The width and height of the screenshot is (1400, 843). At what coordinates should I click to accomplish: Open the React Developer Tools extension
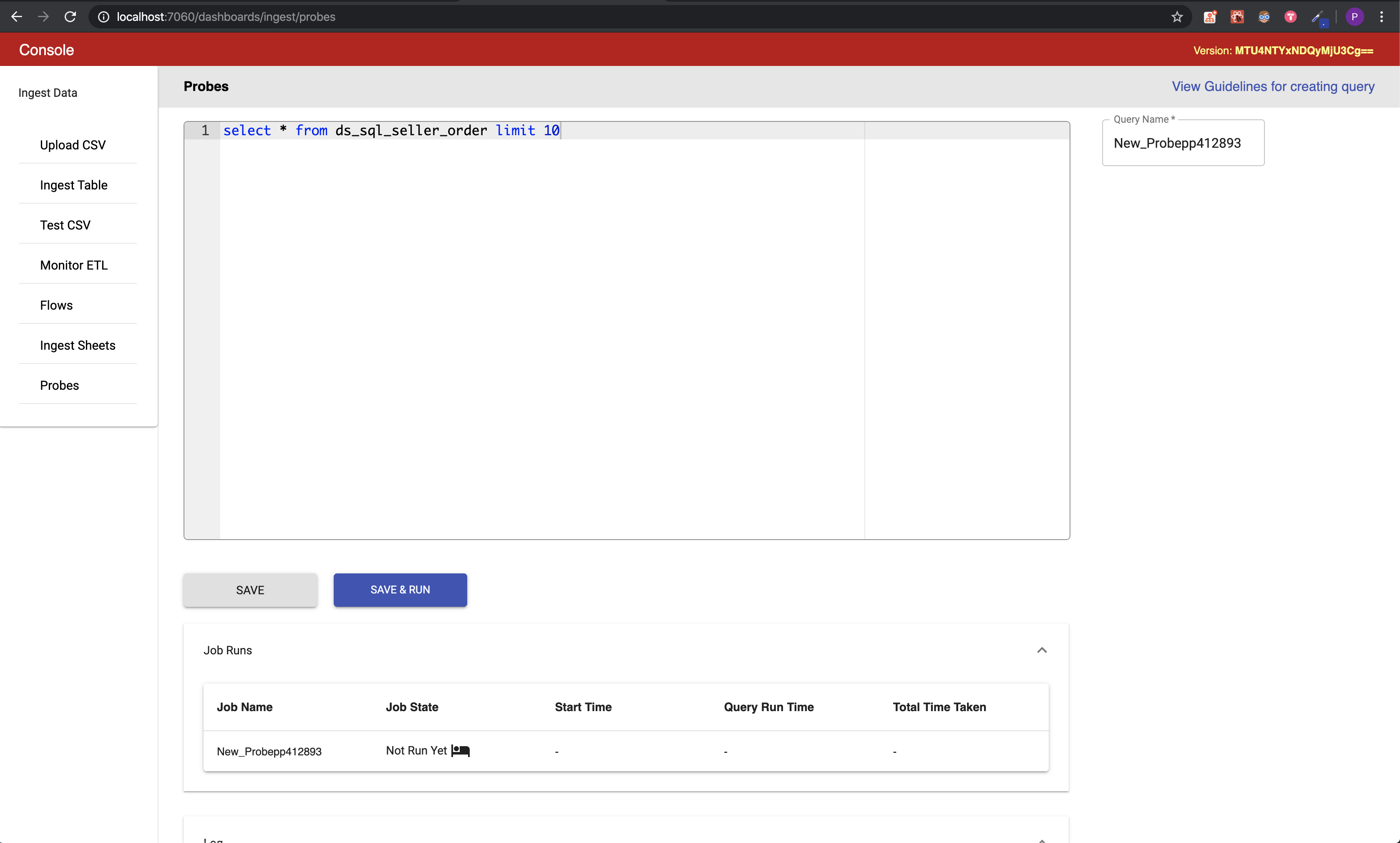[x=1238, y=16]
